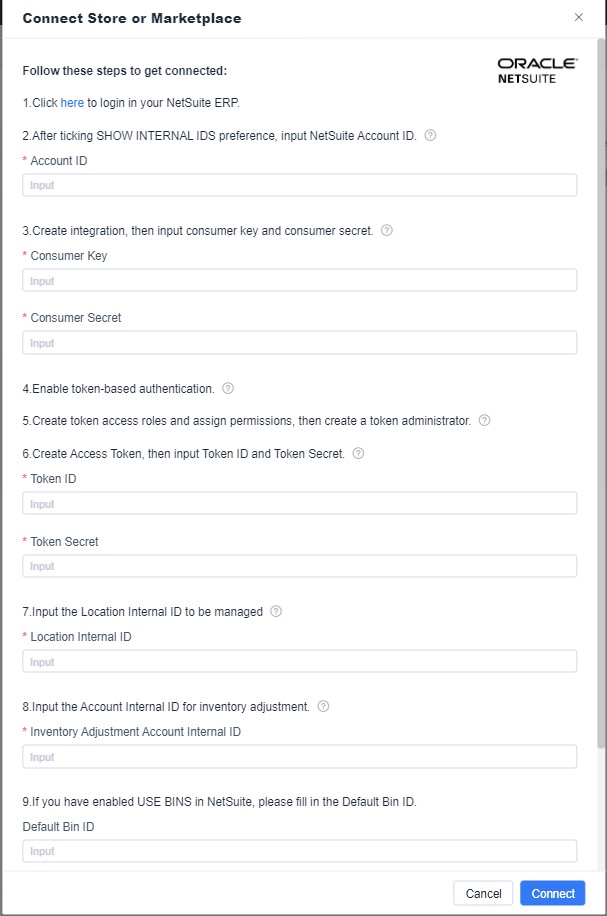Select the Consumer Key input field
The width and height of the screenshot is (607, 916).
[300, 280]
